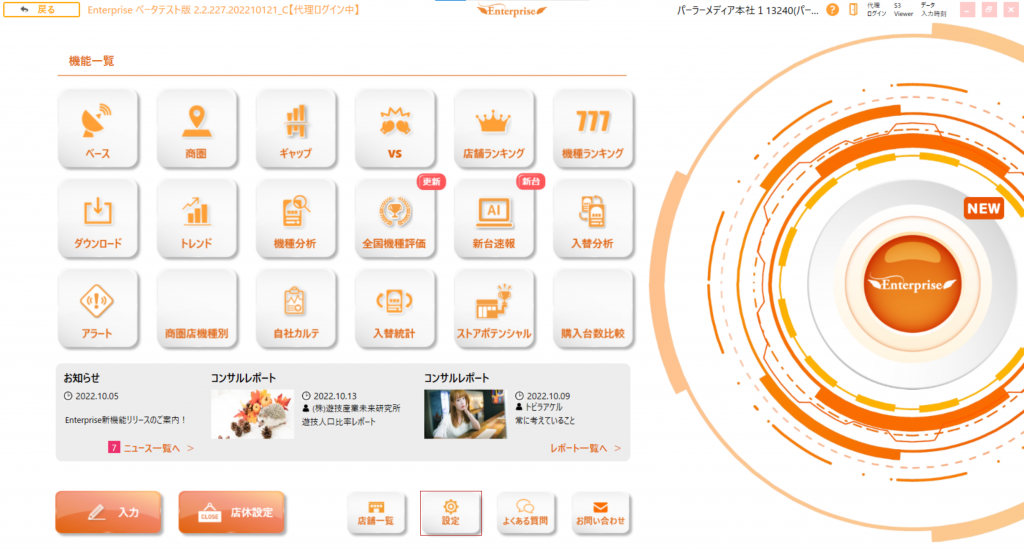Open the 自社カルテ clipboard tile
Image resolution: width=1024 pixels, height=549 pixels.
[x=296, y=309]
